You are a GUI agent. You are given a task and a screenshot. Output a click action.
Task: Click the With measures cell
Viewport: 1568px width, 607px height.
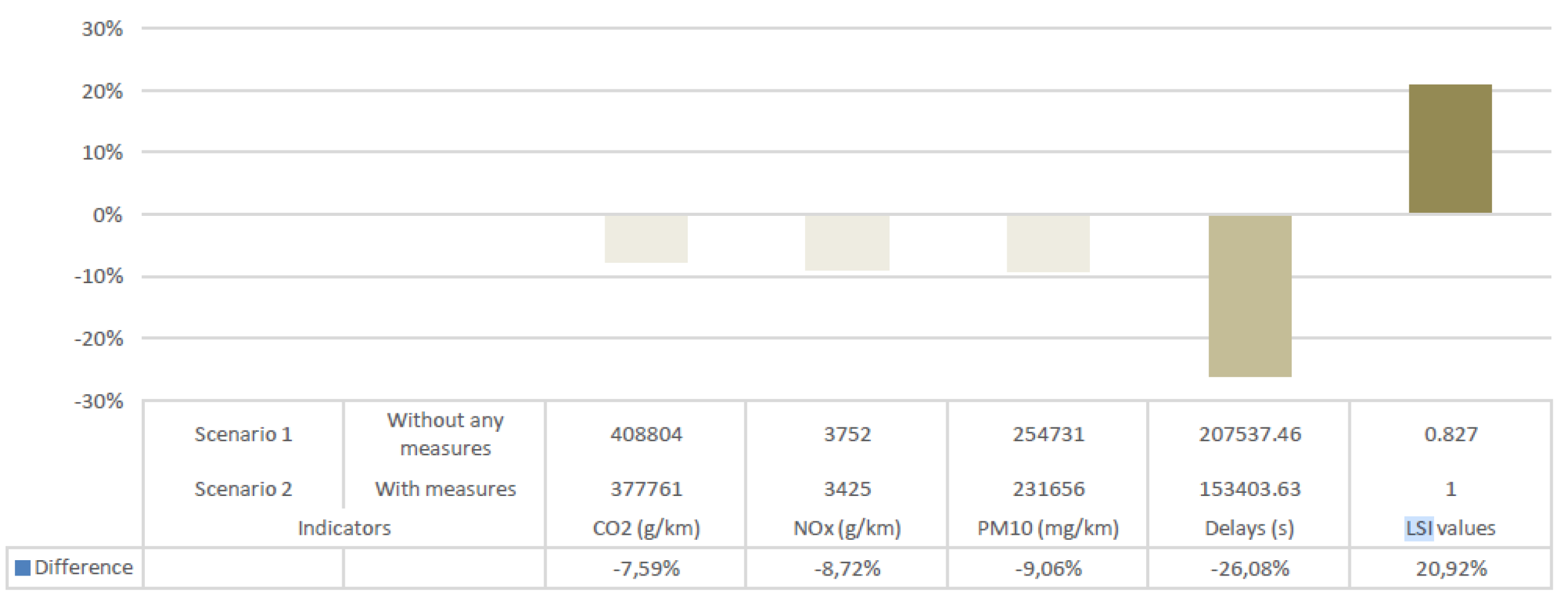pyautogui.click(x=445, y=489)
